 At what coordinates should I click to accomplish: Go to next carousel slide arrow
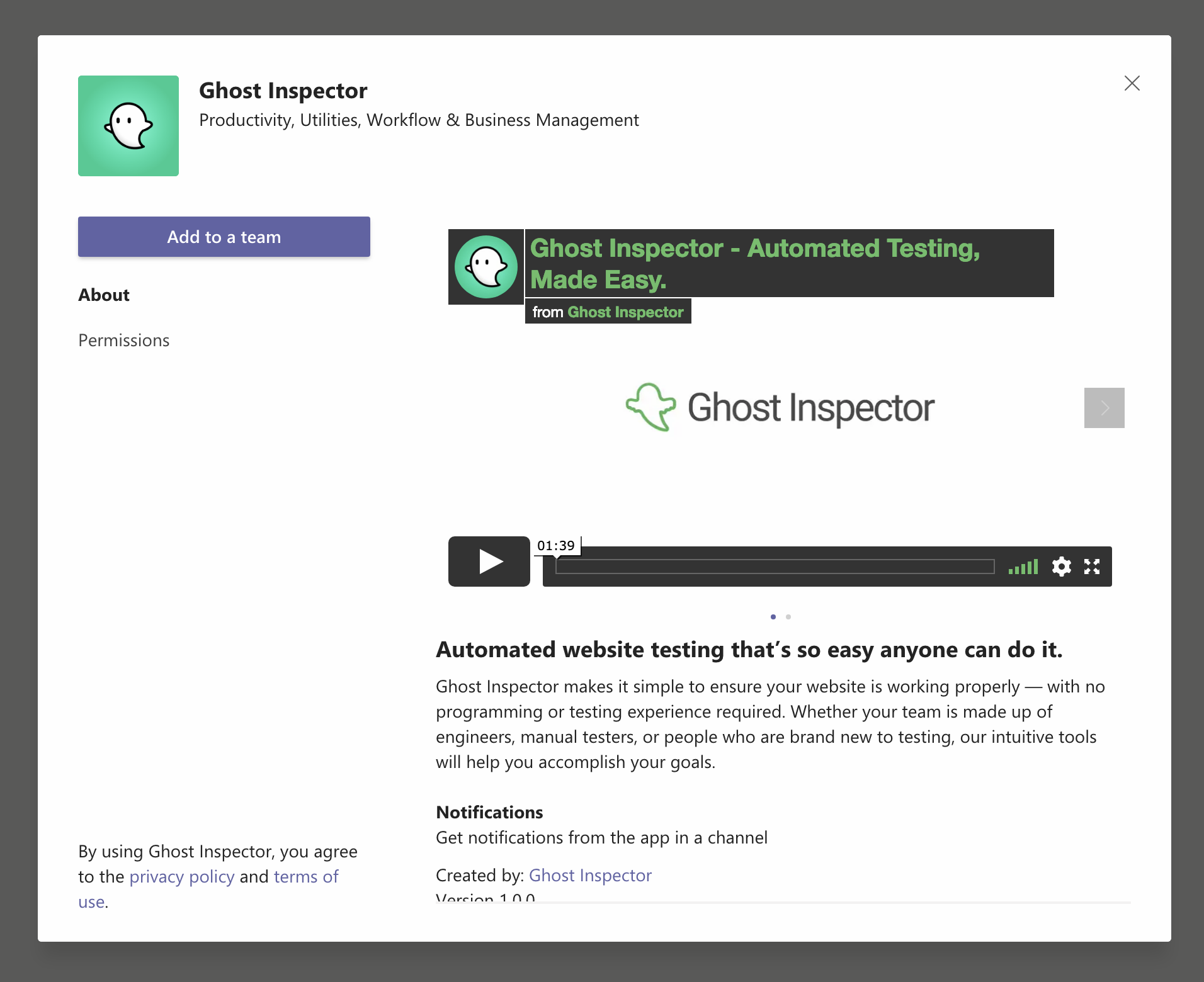(1104, 408)
